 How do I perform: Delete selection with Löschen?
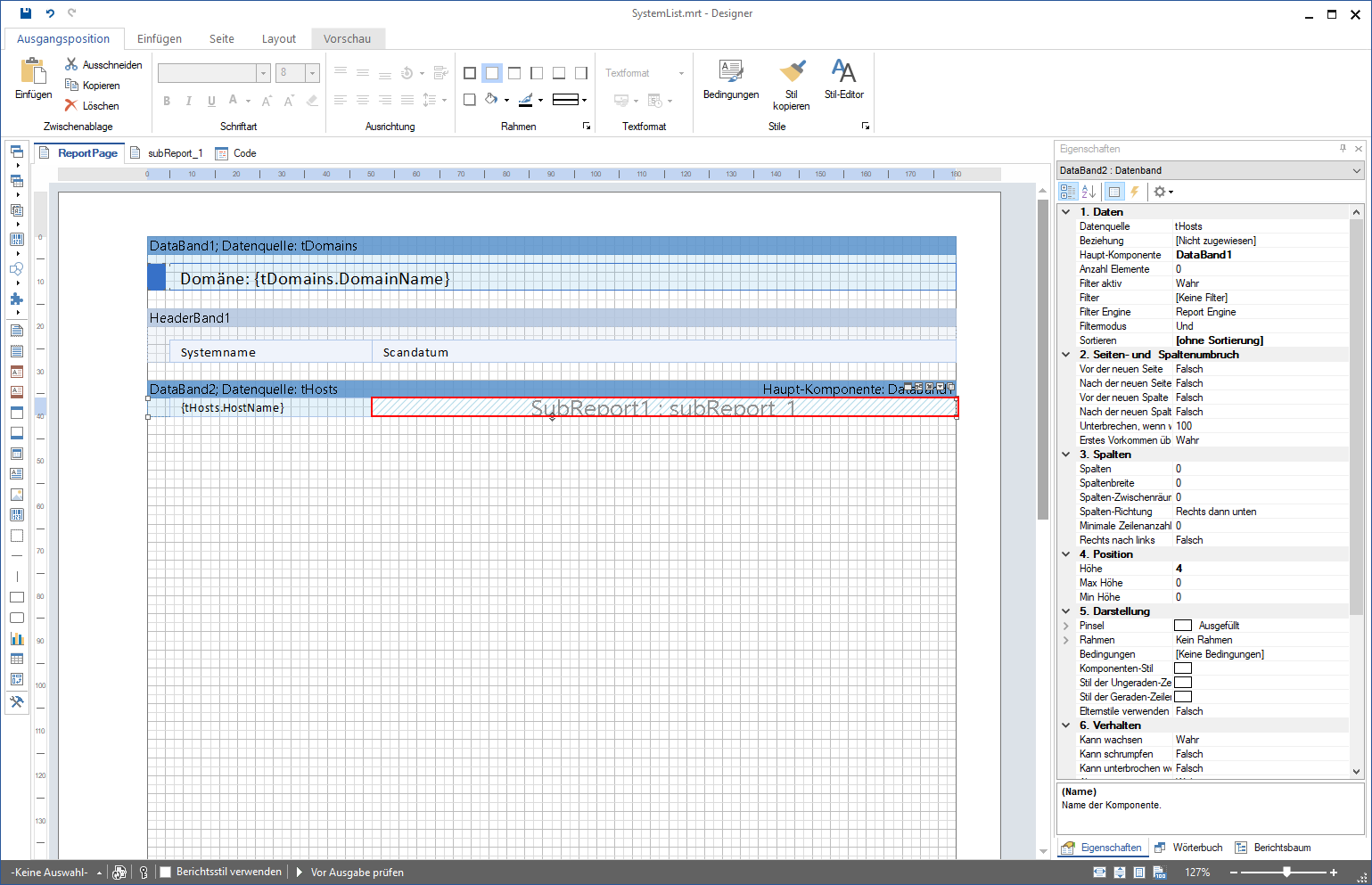tap(92, 105)
